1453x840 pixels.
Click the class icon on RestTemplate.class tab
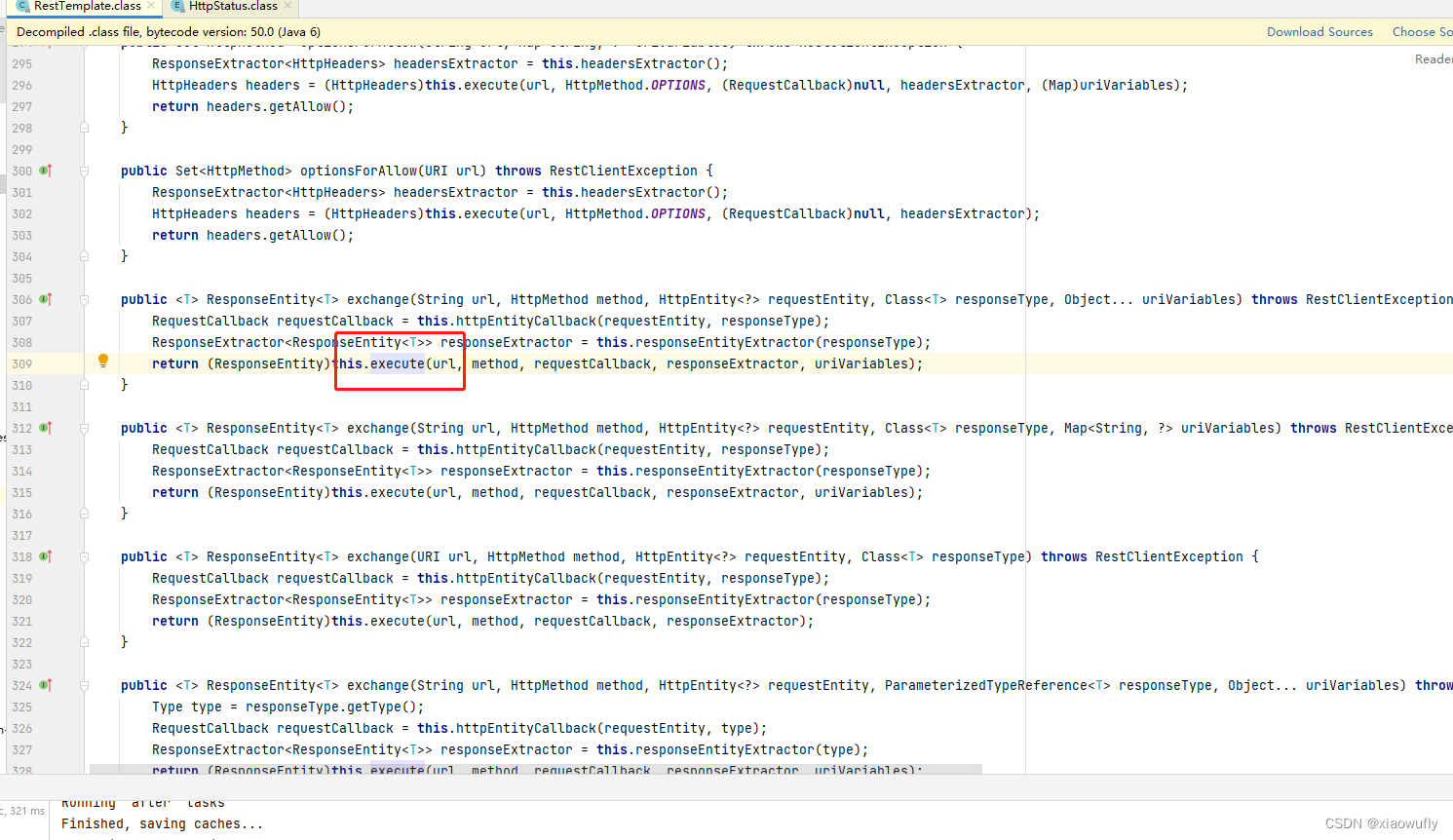[x=23, y=8]
